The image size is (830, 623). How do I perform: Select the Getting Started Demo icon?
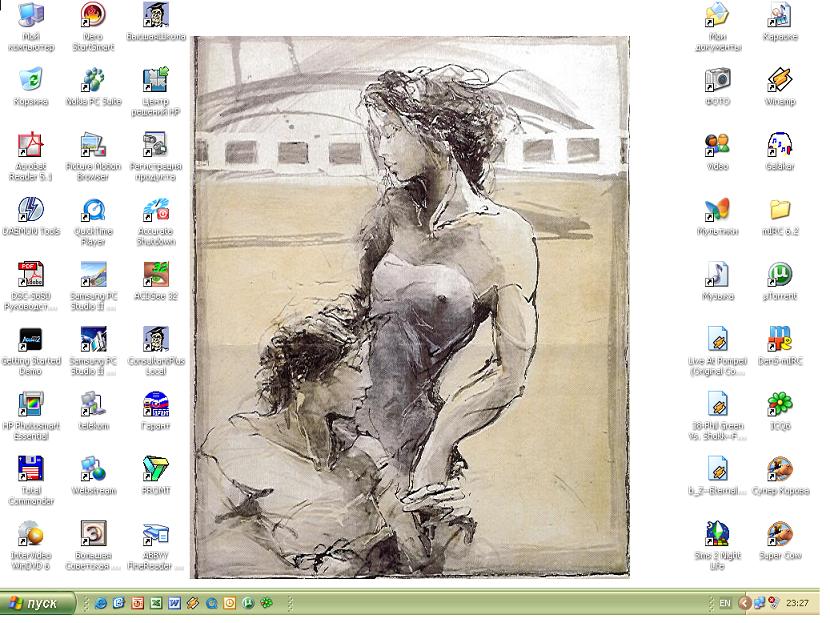tap(31, 340)
